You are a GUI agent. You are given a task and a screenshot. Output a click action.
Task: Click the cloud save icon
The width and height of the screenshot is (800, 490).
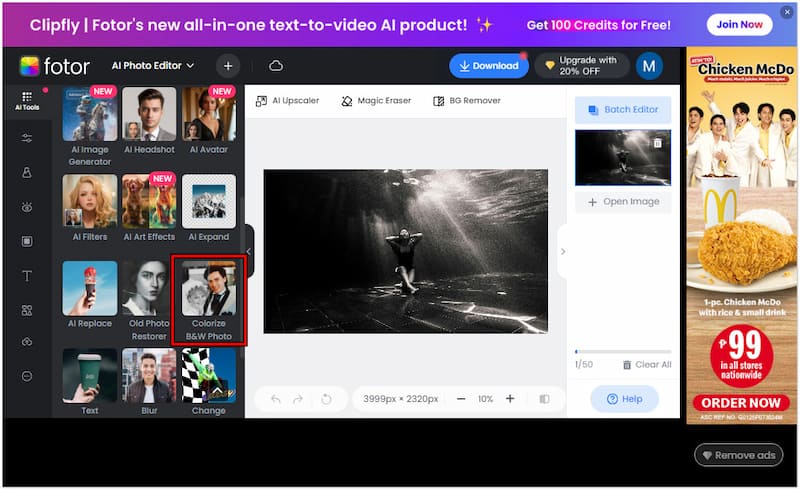[x=276, y=66]
